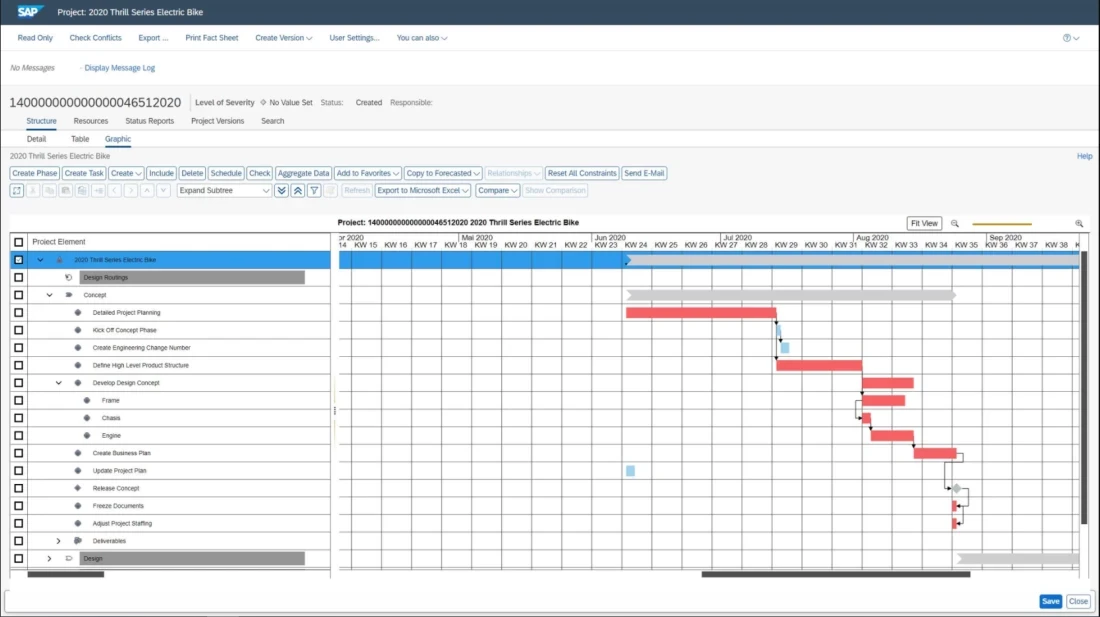Switch to the Table sub-tab
This screenshot has width=1100, height=617.
pos(80,139)
